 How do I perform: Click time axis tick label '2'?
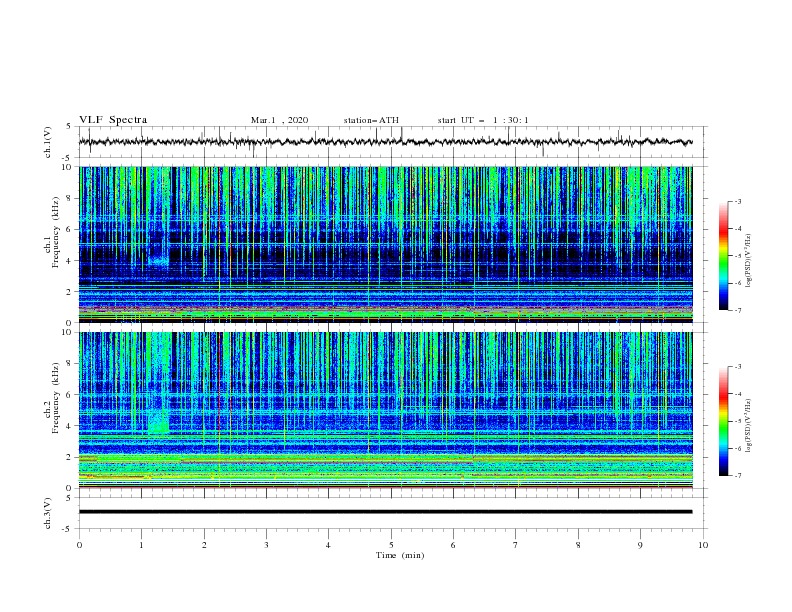[204, 545]
